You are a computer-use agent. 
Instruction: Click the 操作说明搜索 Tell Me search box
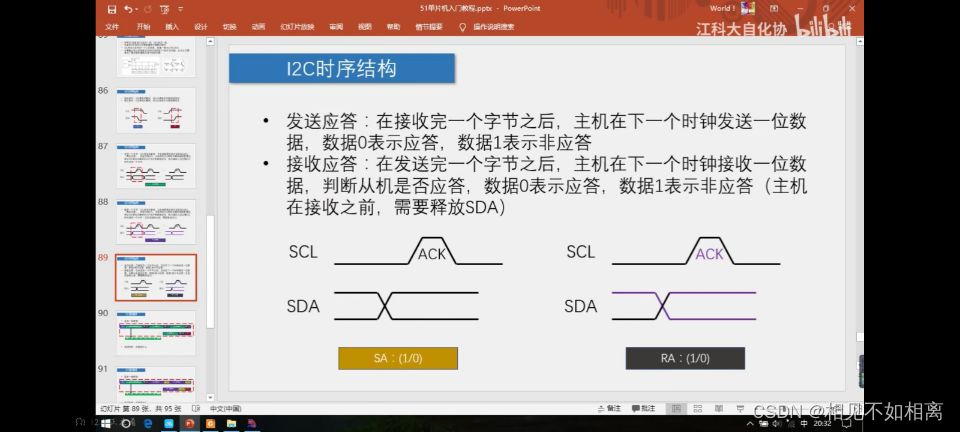[x=493, y=27]
